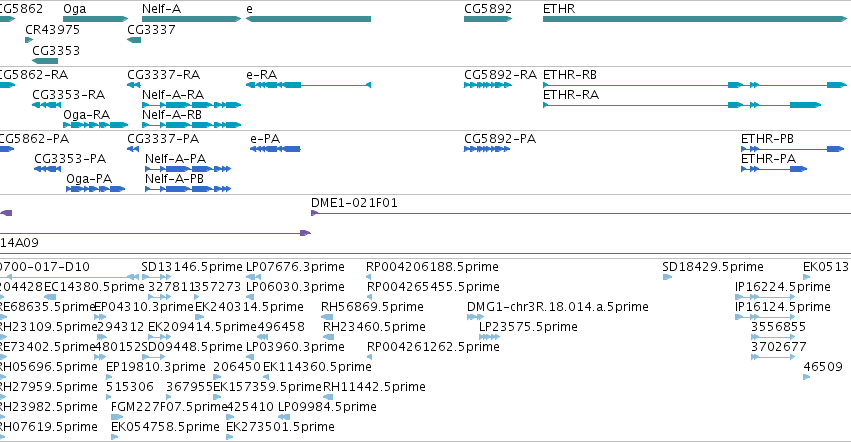Select the DMG1-chr3R.18.014.a.5prime feature
851x442 pixels.
tap(475, 317)
